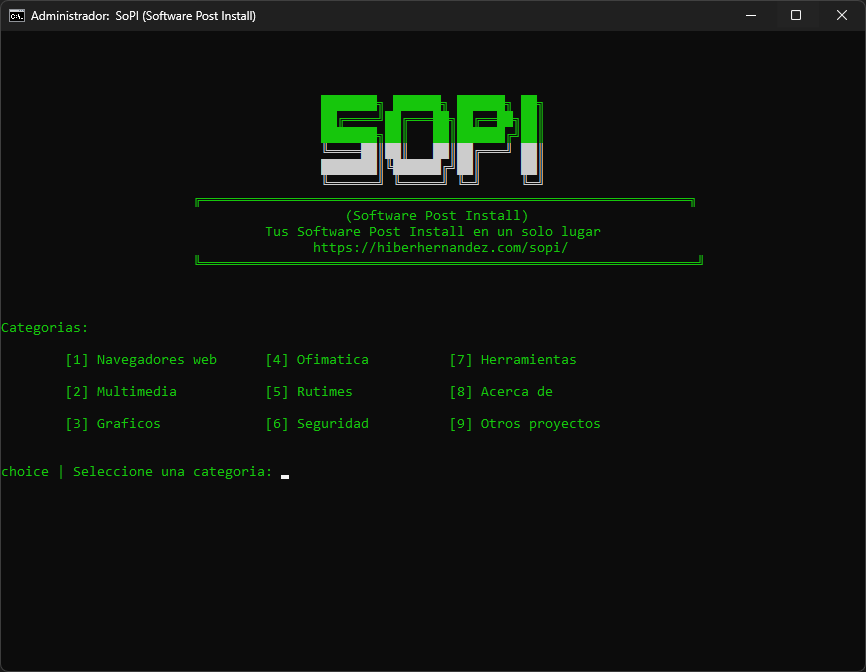Choose the Seguridad category entry
This screenshot has width=866, height=672.
[317, 424]
